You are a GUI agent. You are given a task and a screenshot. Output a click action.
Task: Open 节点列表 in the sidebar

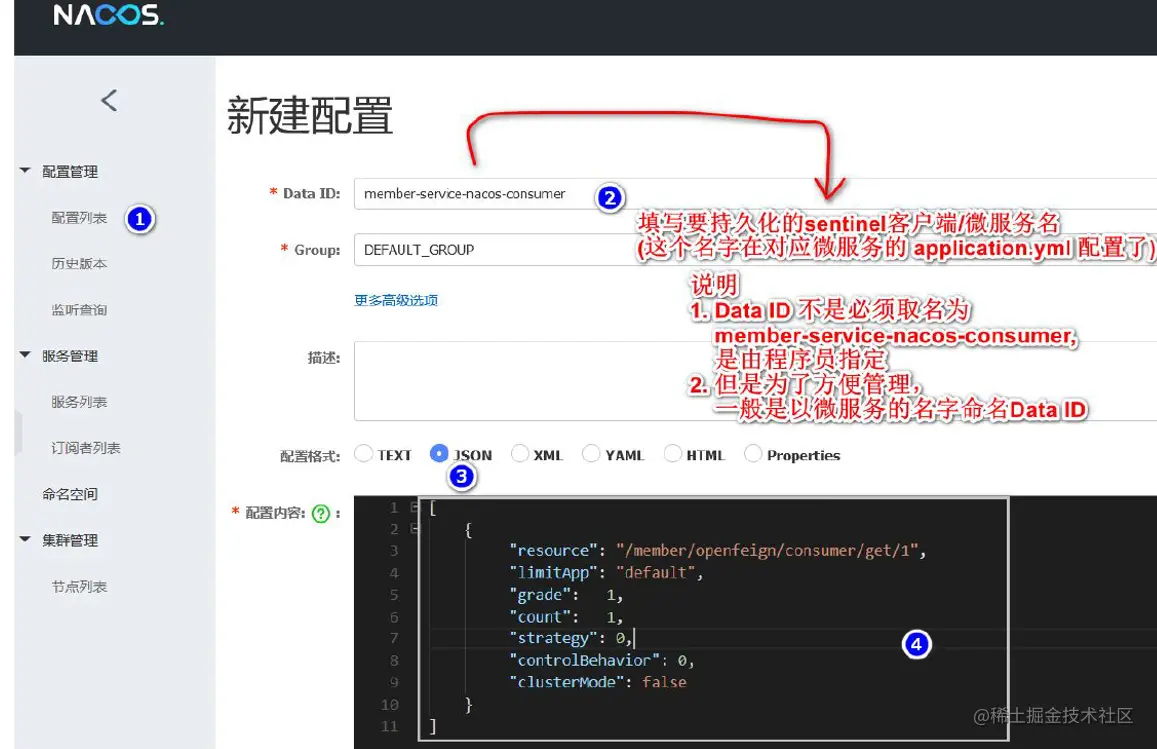[x=79, y=587]
